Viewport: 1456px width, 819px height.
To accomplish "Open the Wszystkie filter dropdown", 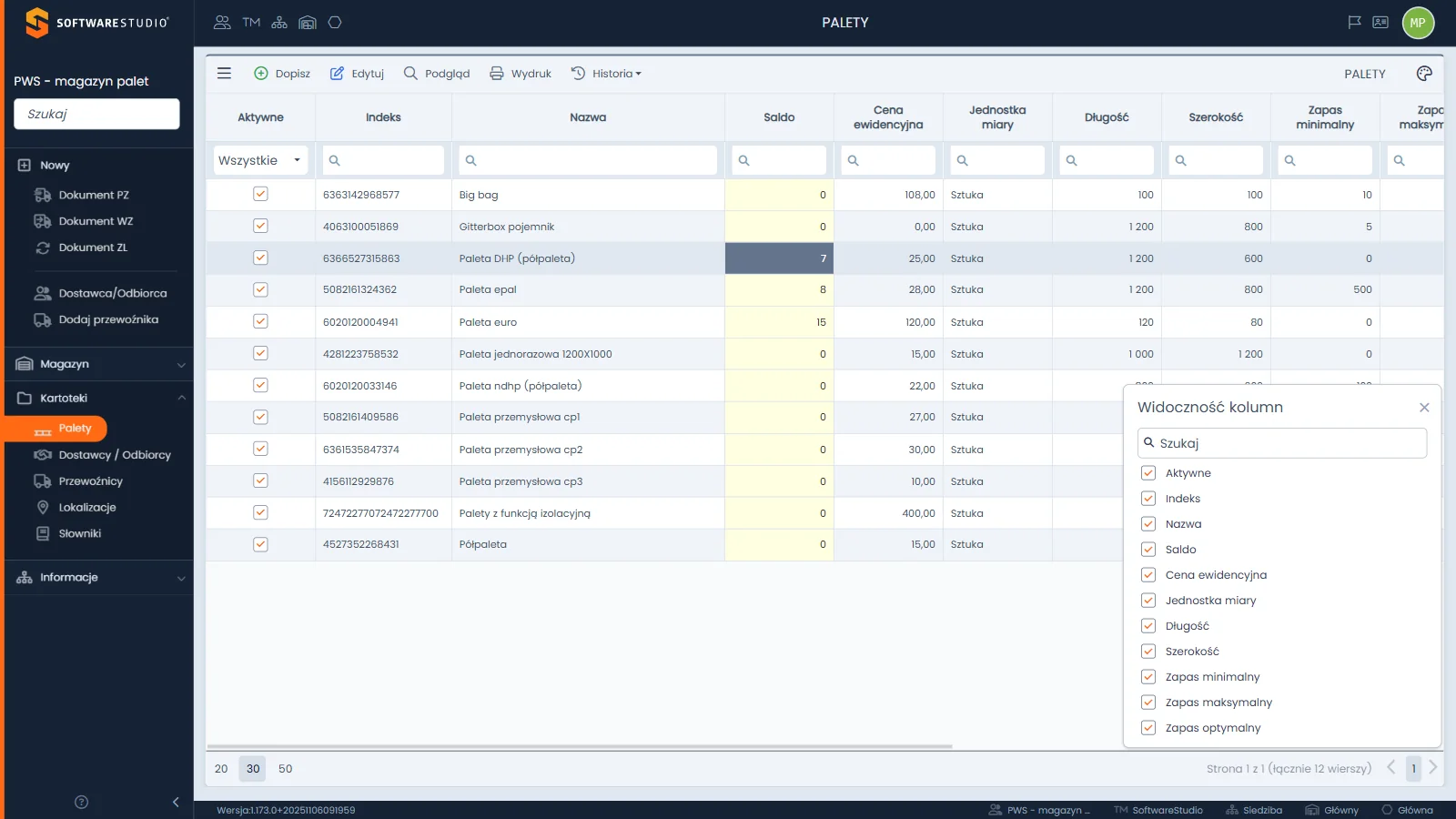I will click(x=260, y=160).
